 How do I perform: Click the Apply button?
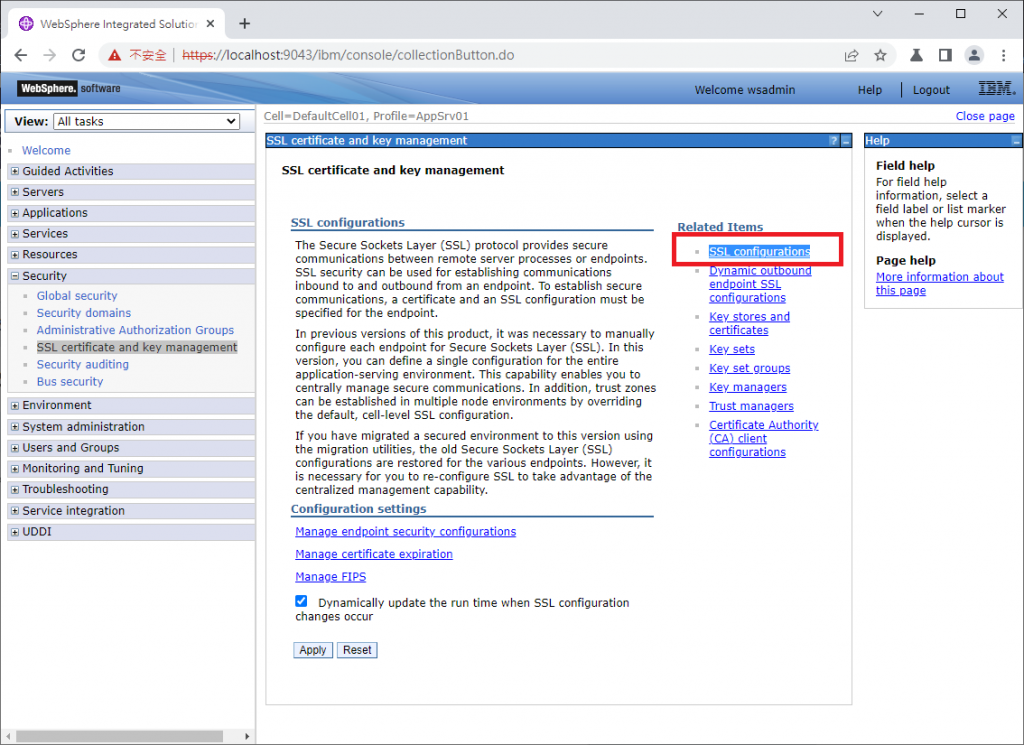313,650
